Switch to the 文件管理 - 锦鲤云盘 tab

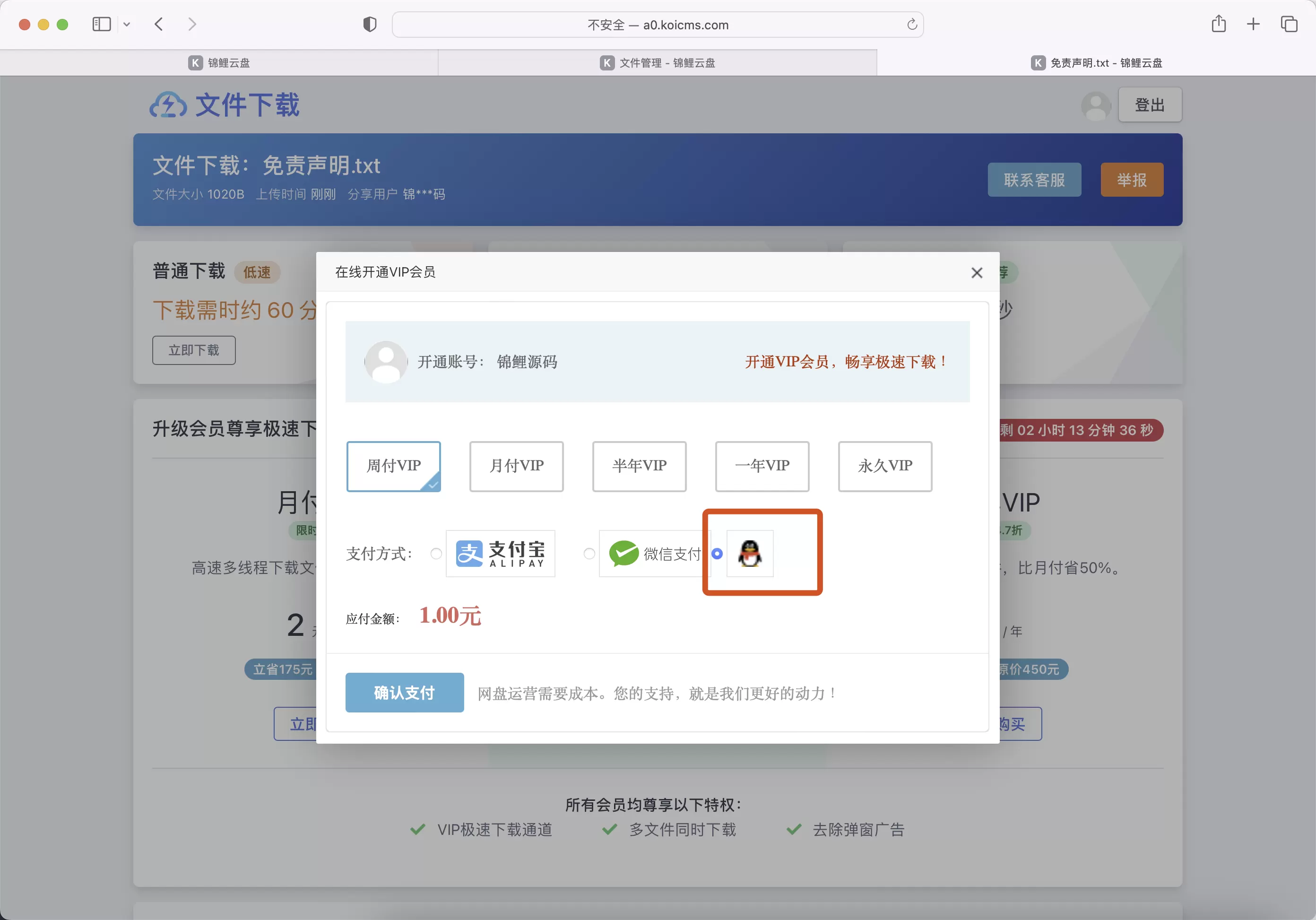click(658, 63)
